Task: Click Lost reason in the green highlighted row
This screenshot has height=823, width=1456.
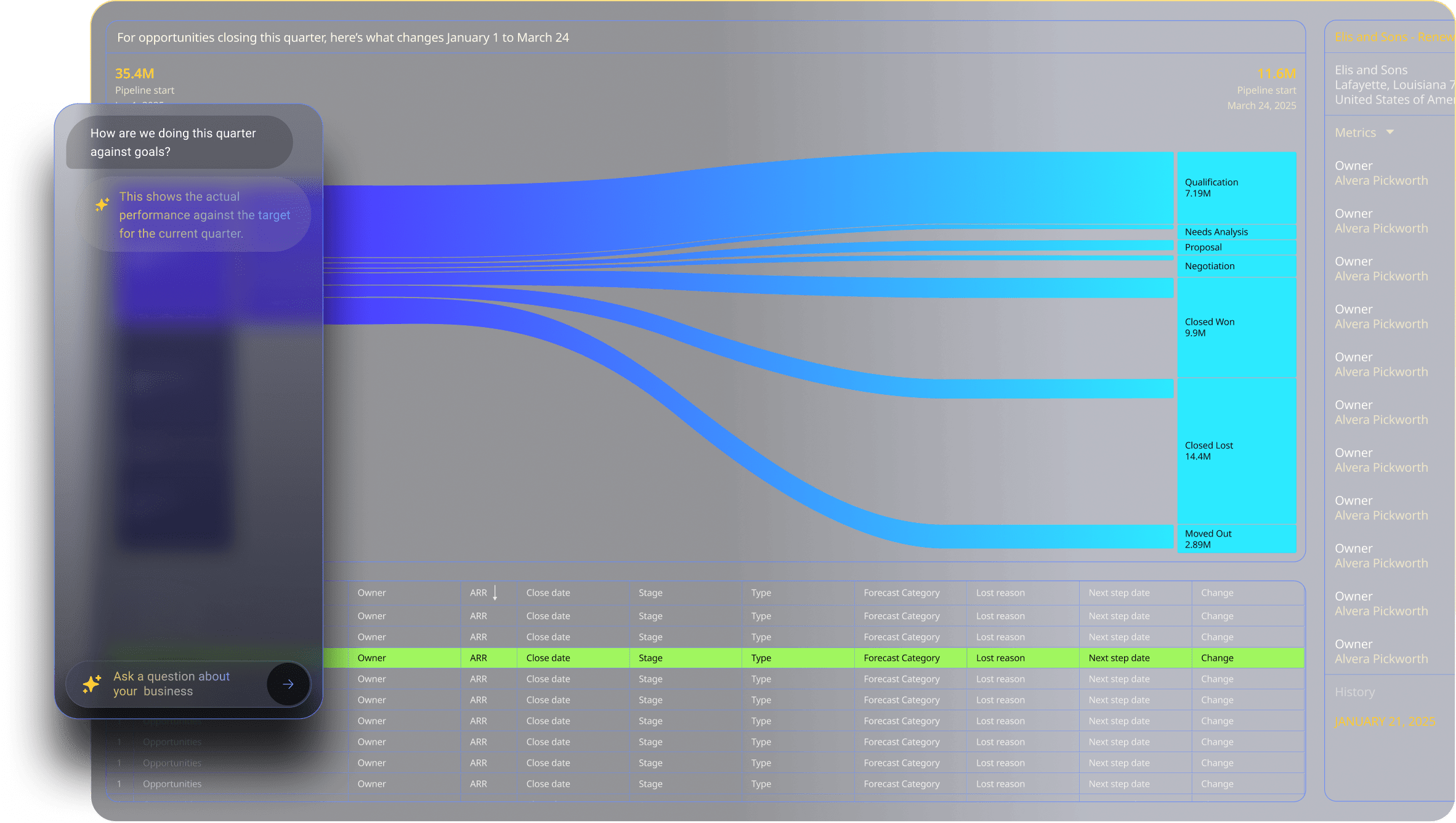Action: [x=1000, y=658]
